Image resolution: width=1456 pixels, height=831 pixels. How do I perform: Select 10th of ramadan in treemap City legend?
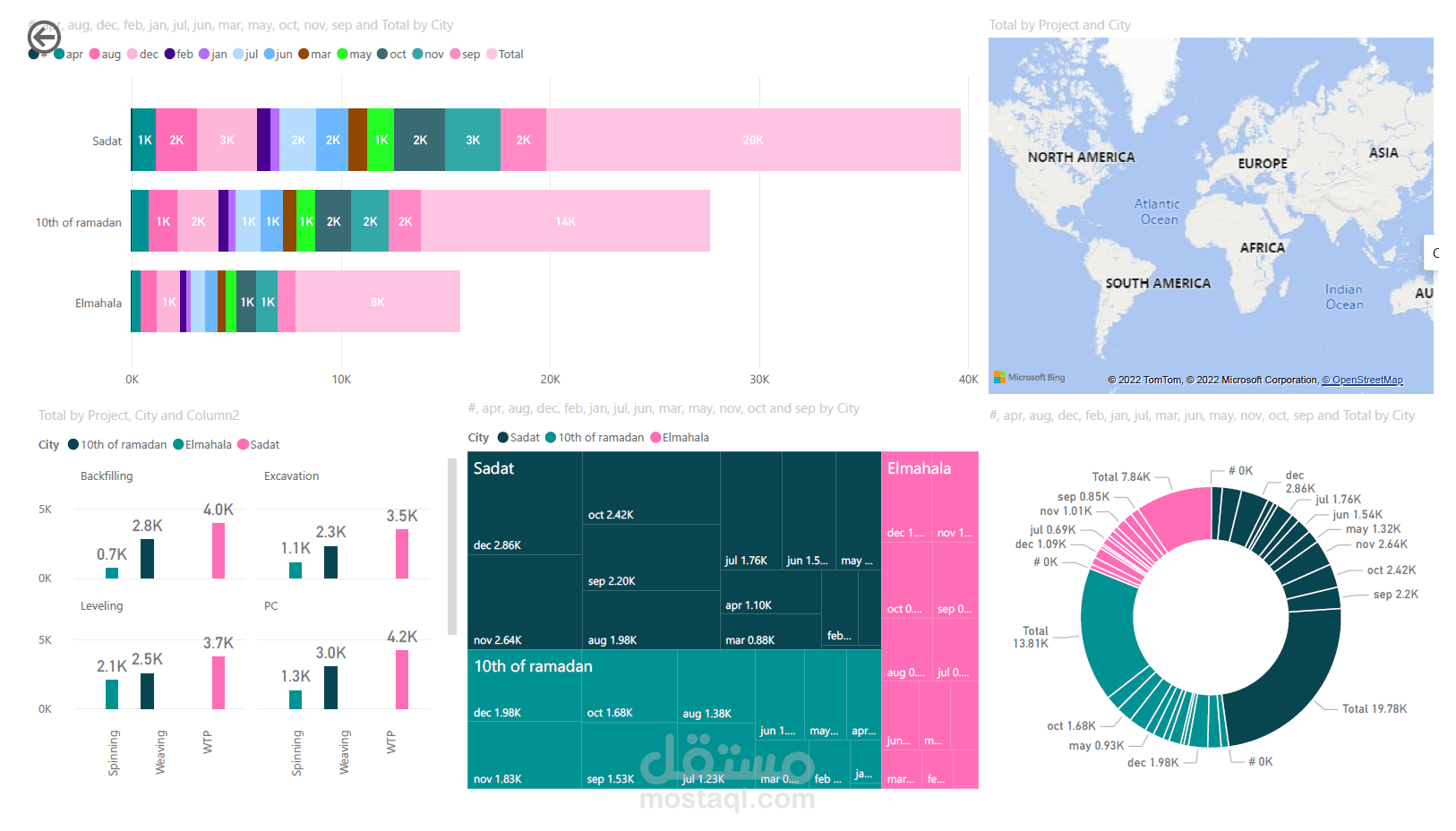595,437
